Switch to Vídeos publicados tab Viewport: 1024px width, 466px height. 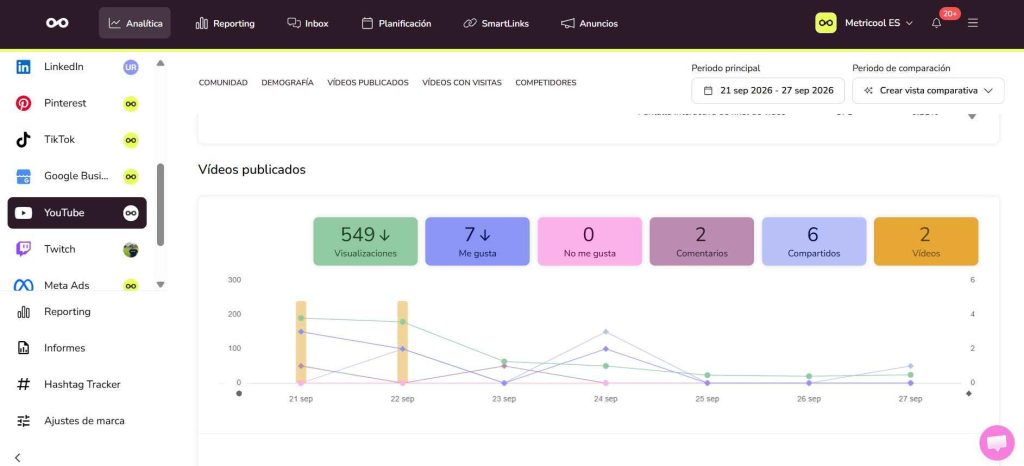coord(368,83)
